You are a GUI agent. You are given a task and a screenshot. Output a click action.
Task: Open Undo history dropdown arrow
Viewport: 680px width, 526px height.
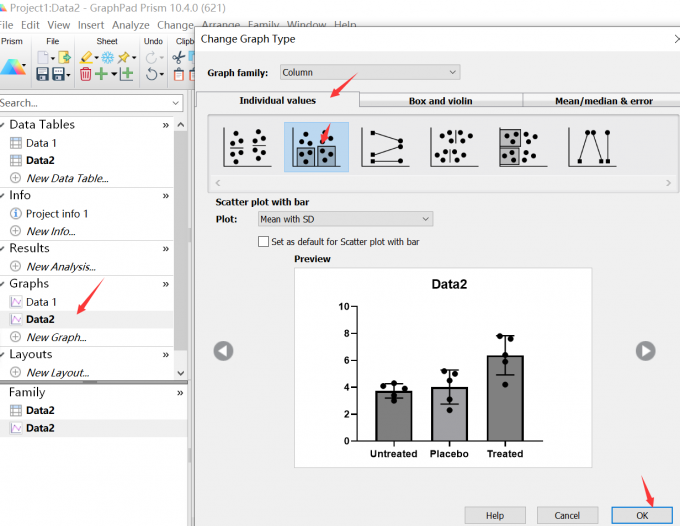pyautogui.click(x=162, y=75)
